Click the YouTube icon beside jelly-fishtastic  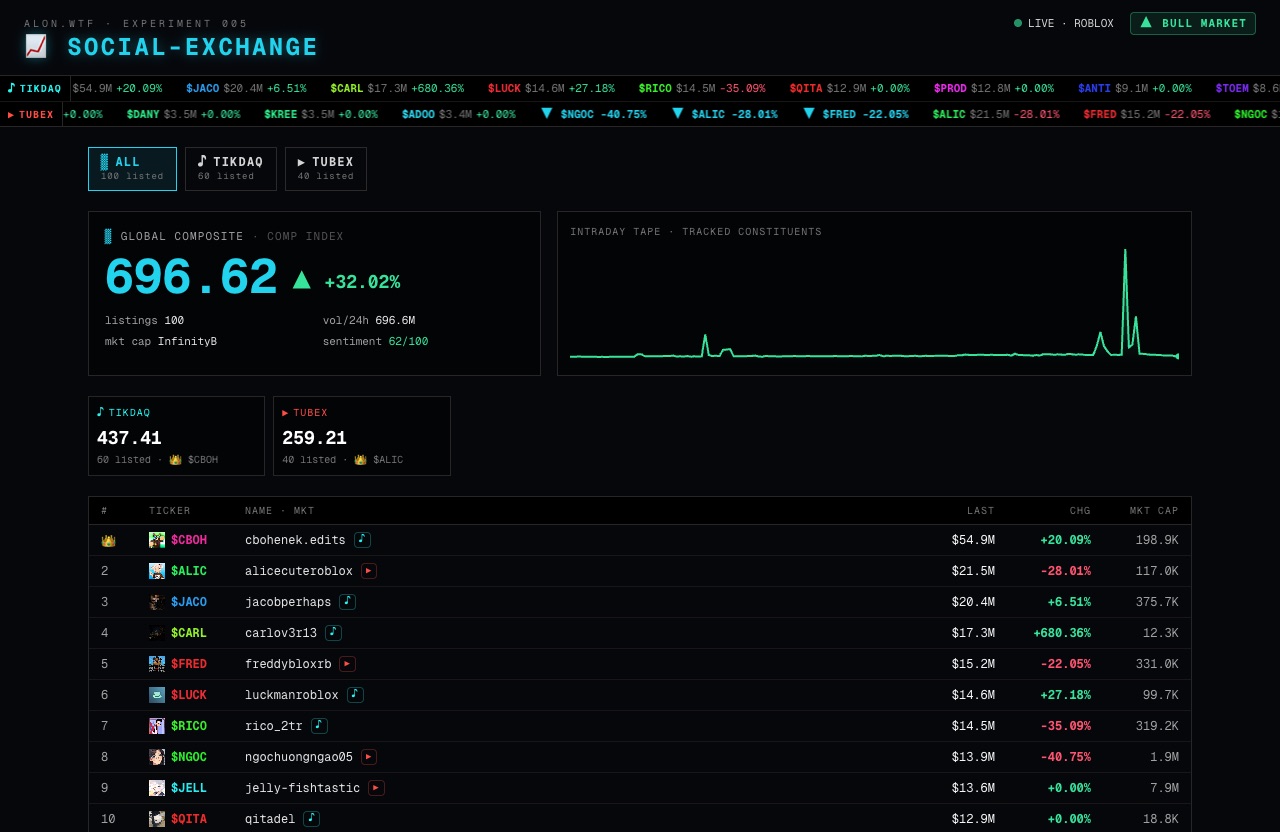click(x=376, y=788)
